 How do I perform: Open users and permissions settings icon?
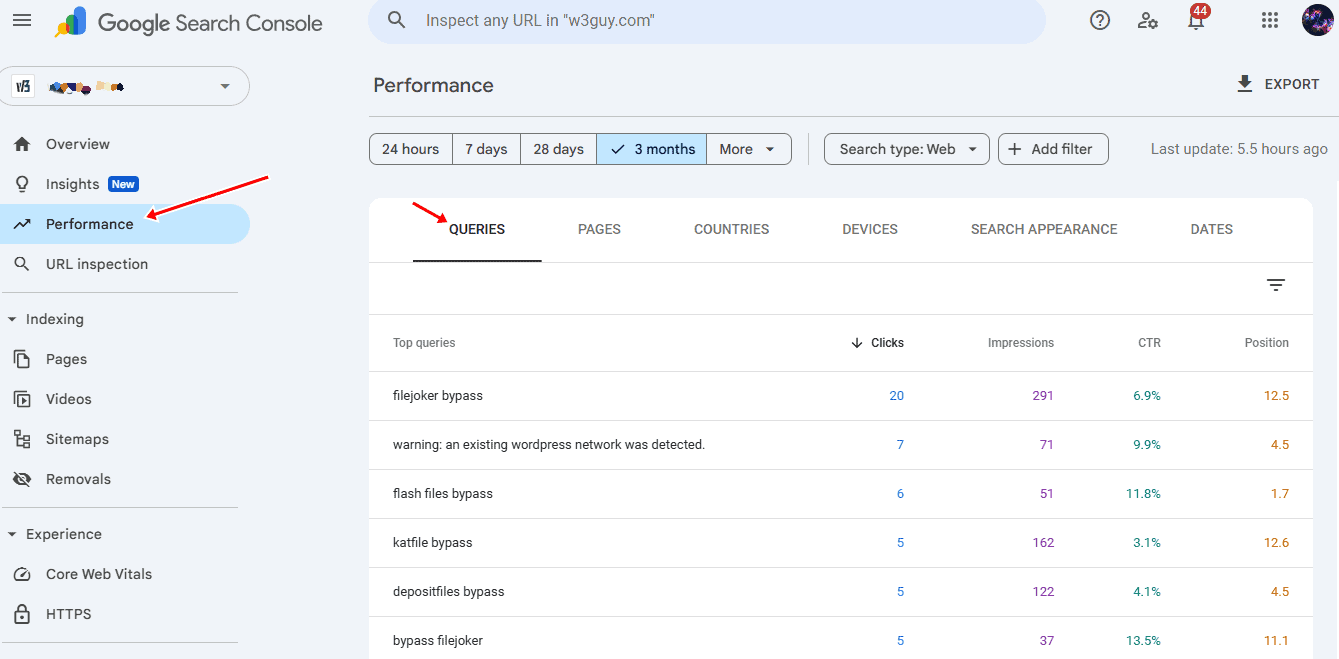coord(1148,21)
